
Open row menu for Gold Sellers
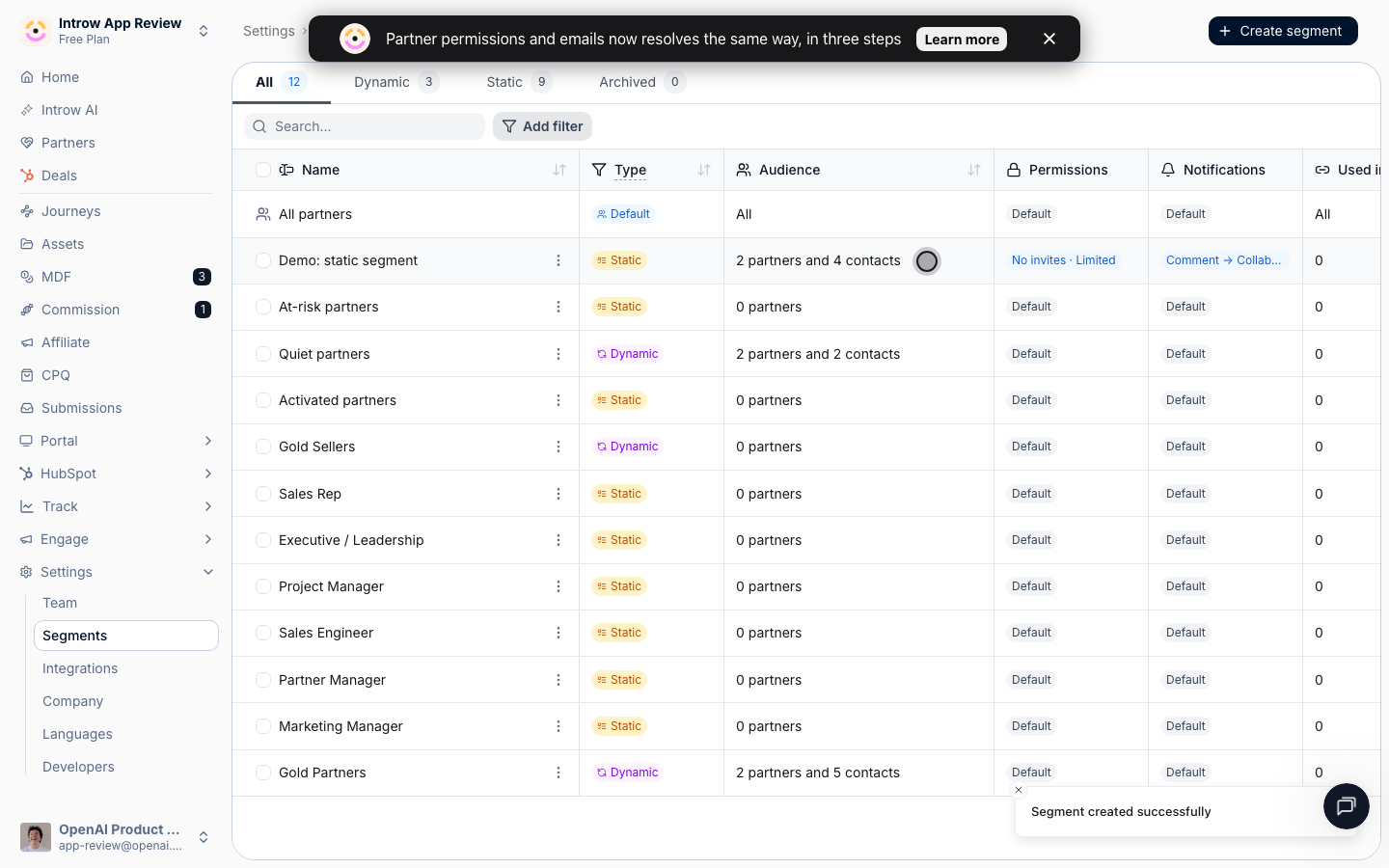(558, 447)
